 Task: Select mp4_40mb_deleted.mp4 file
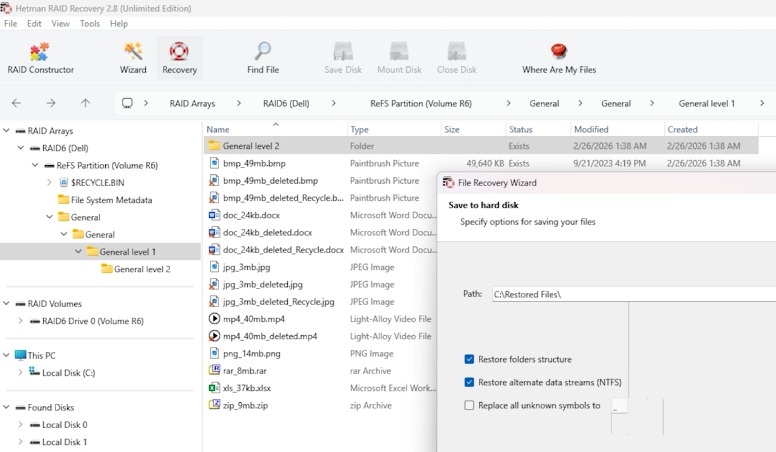tap(270, 336)
